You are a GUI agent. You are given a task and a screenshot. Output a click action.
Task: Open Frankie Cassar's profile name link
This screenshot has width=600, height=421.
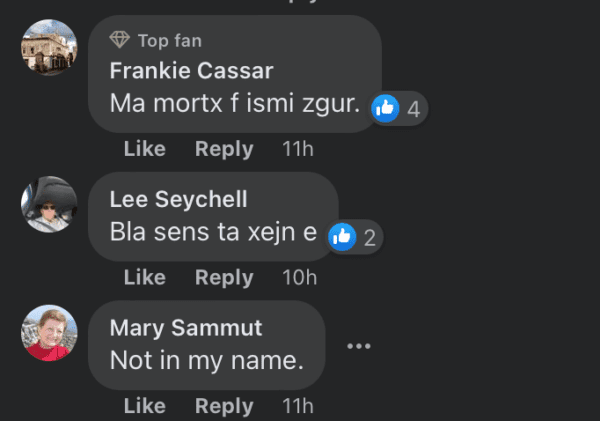[191, 71]
